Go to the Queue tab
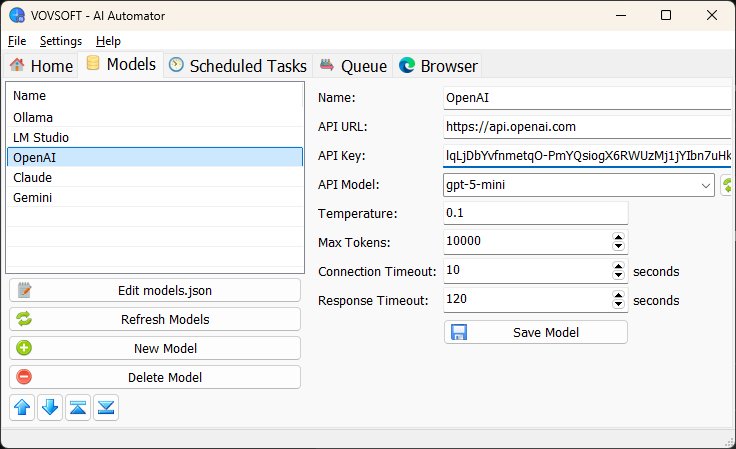The width and height of the screenshot is (736, 449). pyautogui.click(x=353, y=66)
